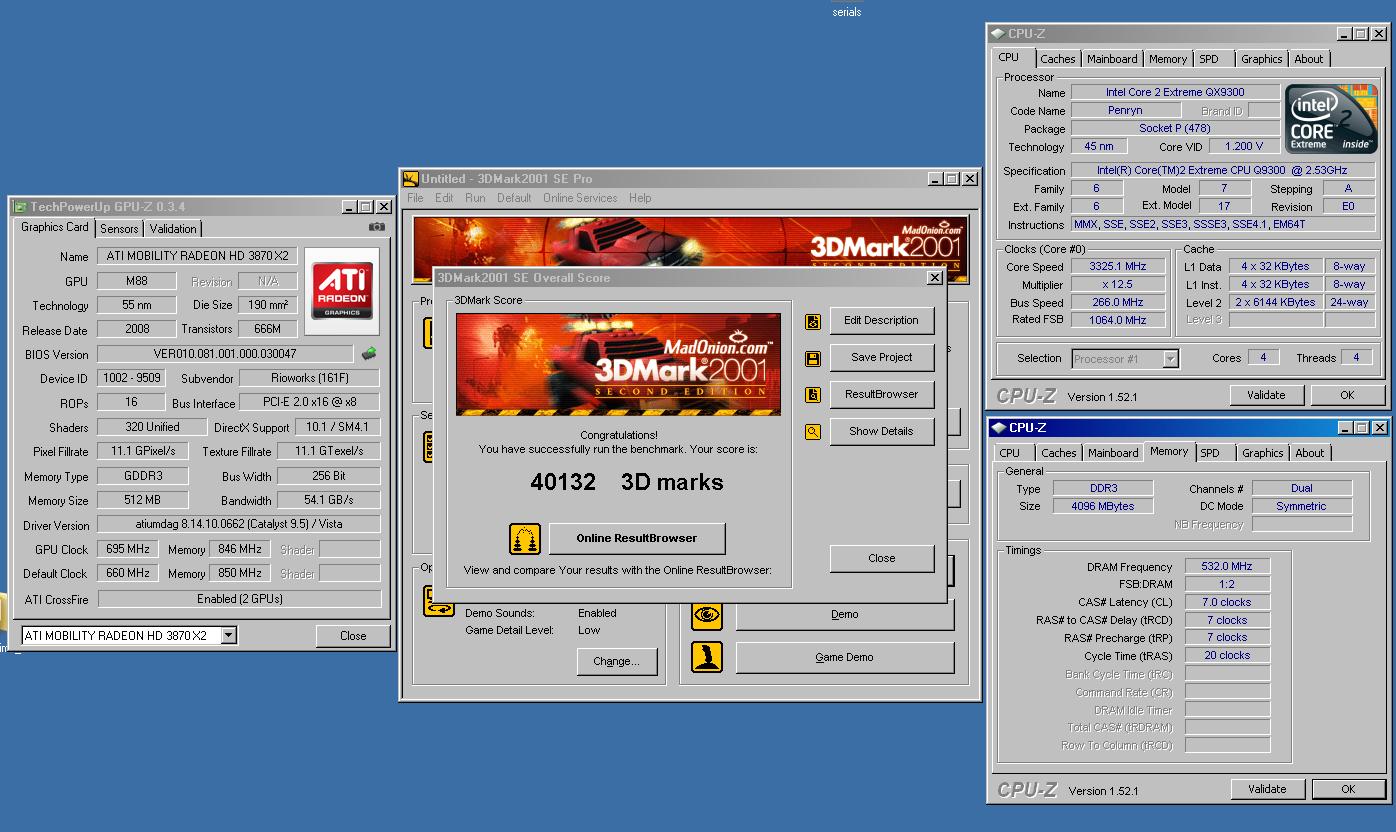Open the Online Services menu in 3DMark2001

click(580, 198)
